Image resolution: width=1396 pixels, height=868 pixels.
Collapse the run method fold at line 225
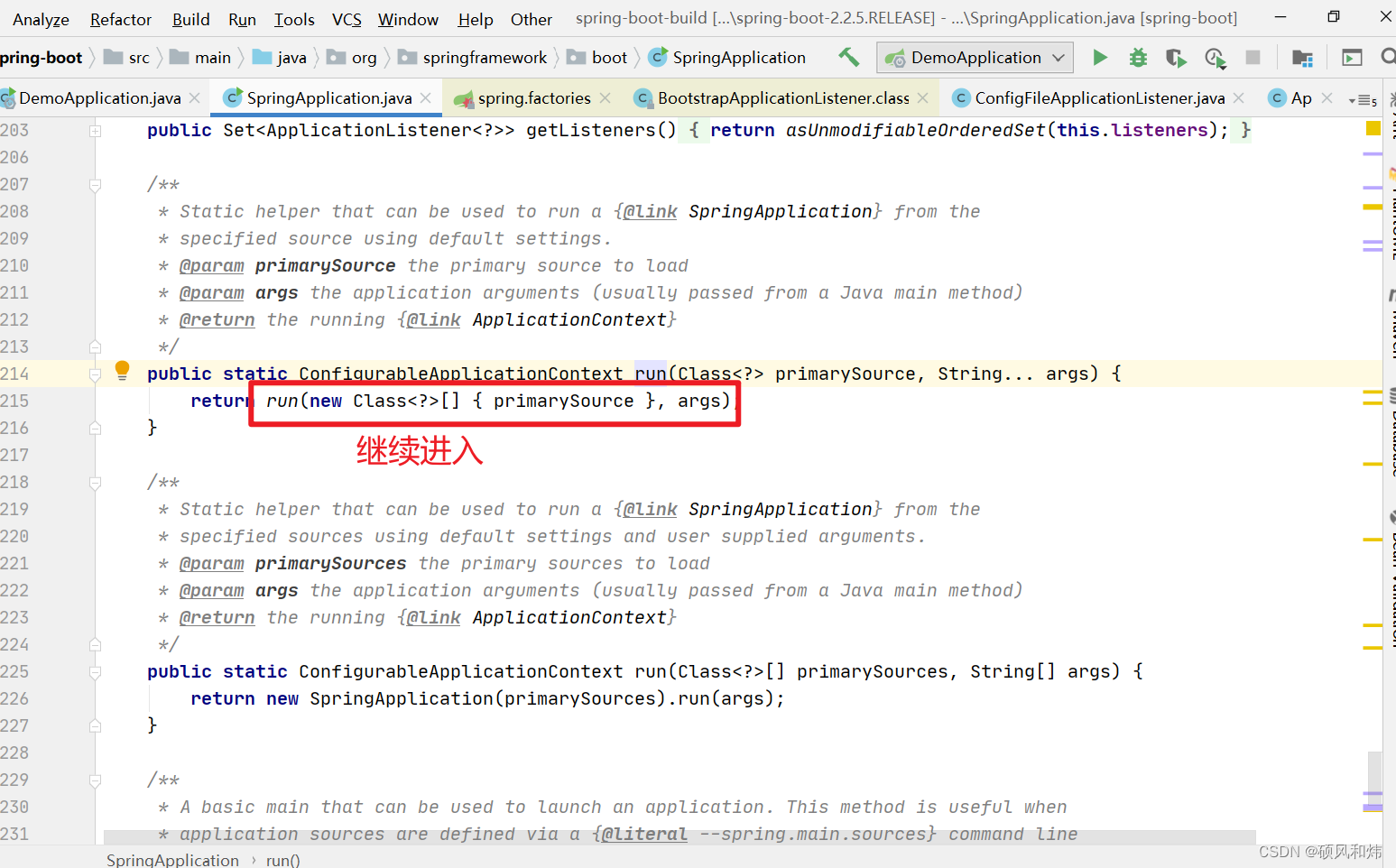[x=95, y=672]
